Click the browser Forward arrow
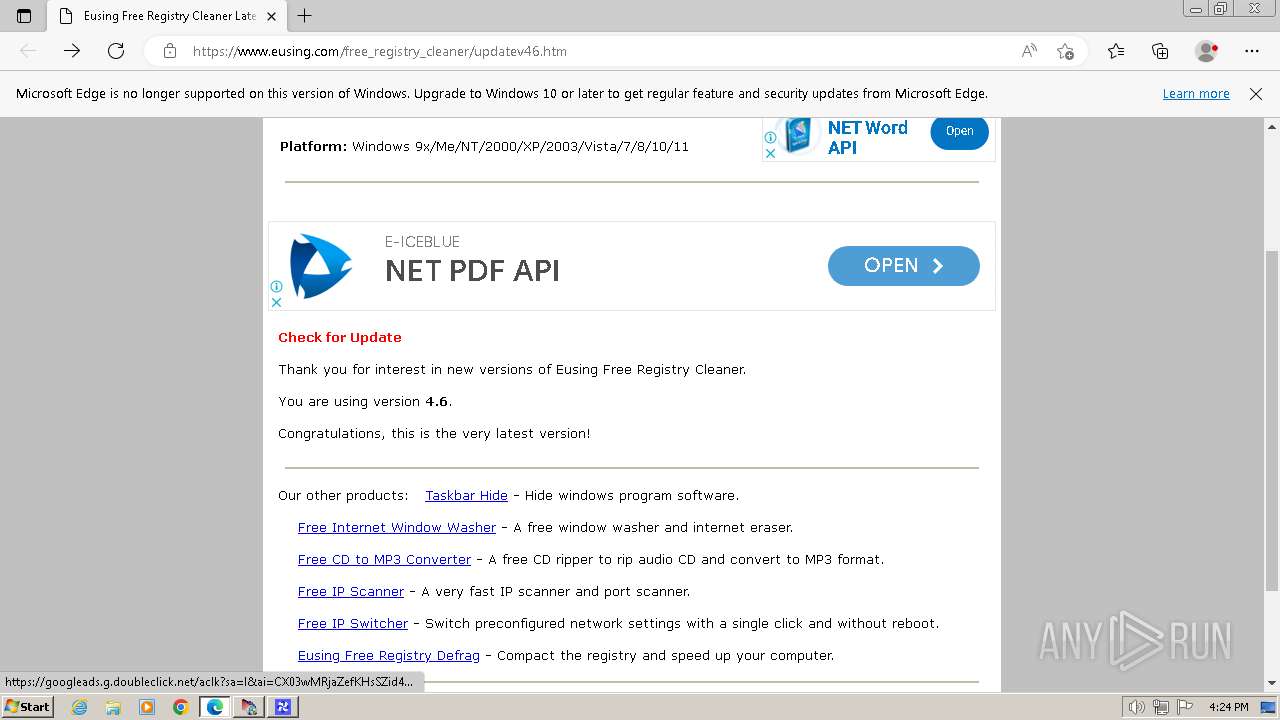Image resolution: width=1280 pixels, height=720 pixels. click(72, 51)
